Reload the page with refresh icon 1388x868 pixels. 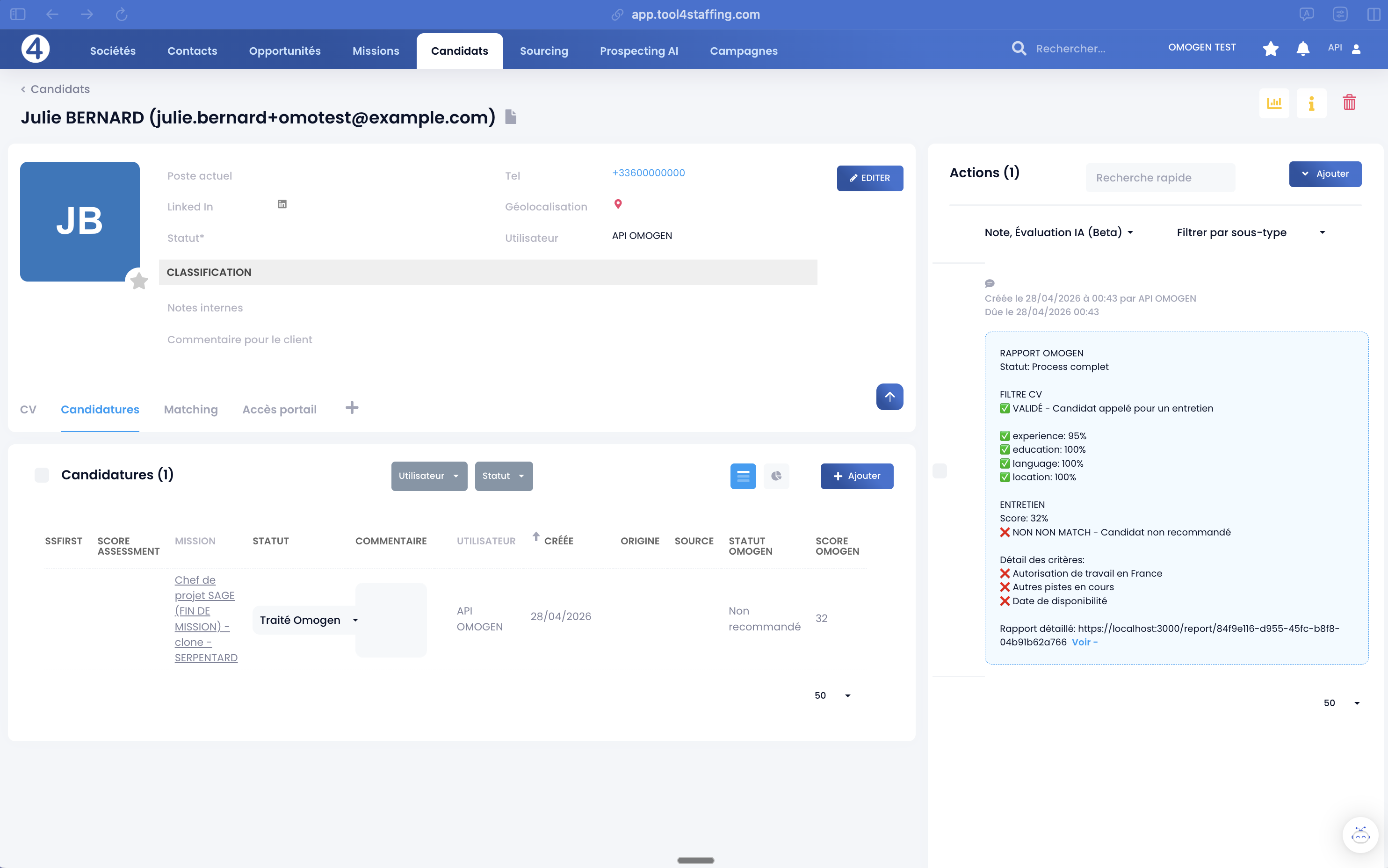tap(121, 14)
